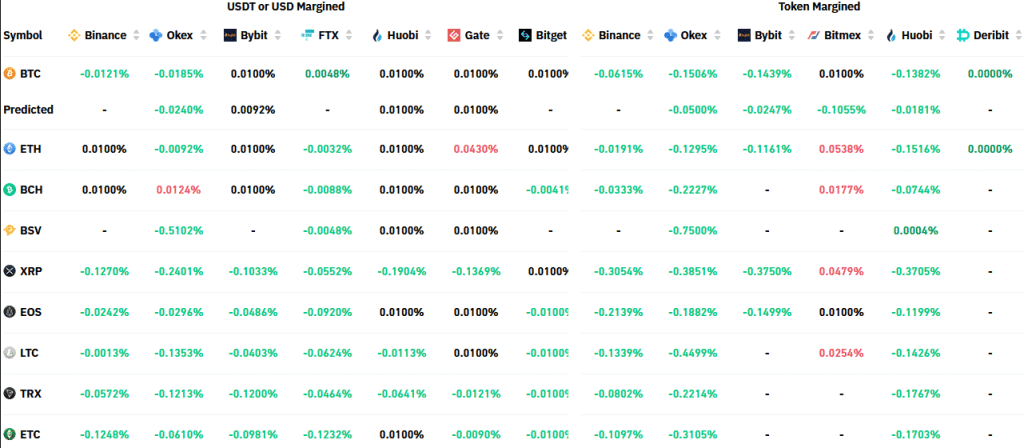This screenshot has height=448, width=1024.
Task: Click the BSV coin icon
Action: [10, 230]
